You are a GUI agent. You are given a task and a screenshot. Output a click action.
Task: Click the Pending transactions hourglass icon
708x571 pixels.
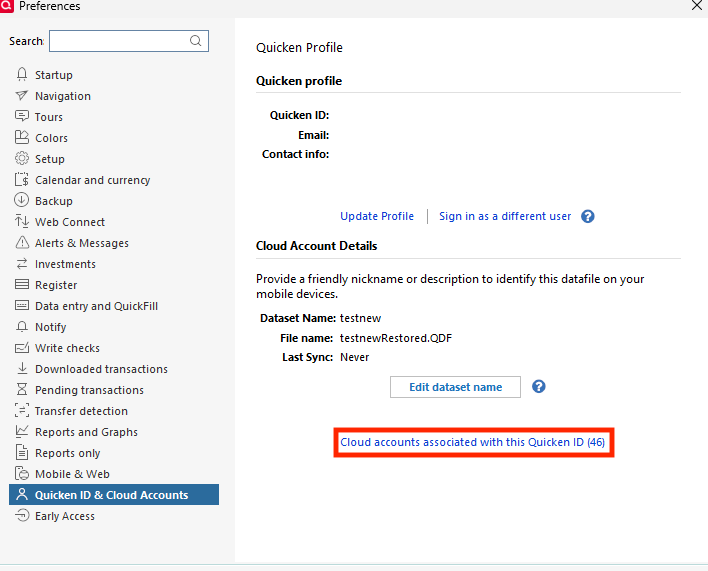22,390
